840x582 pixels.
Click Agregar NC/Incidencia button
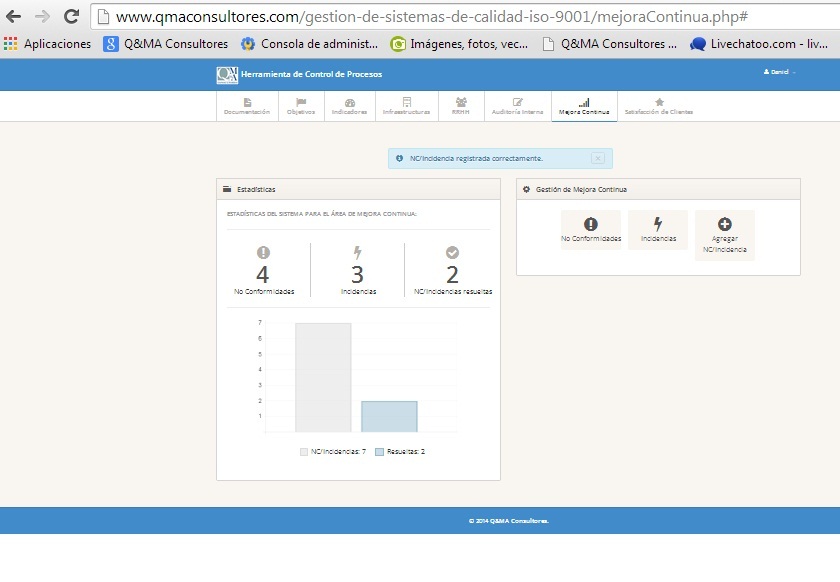coord(724,235)
